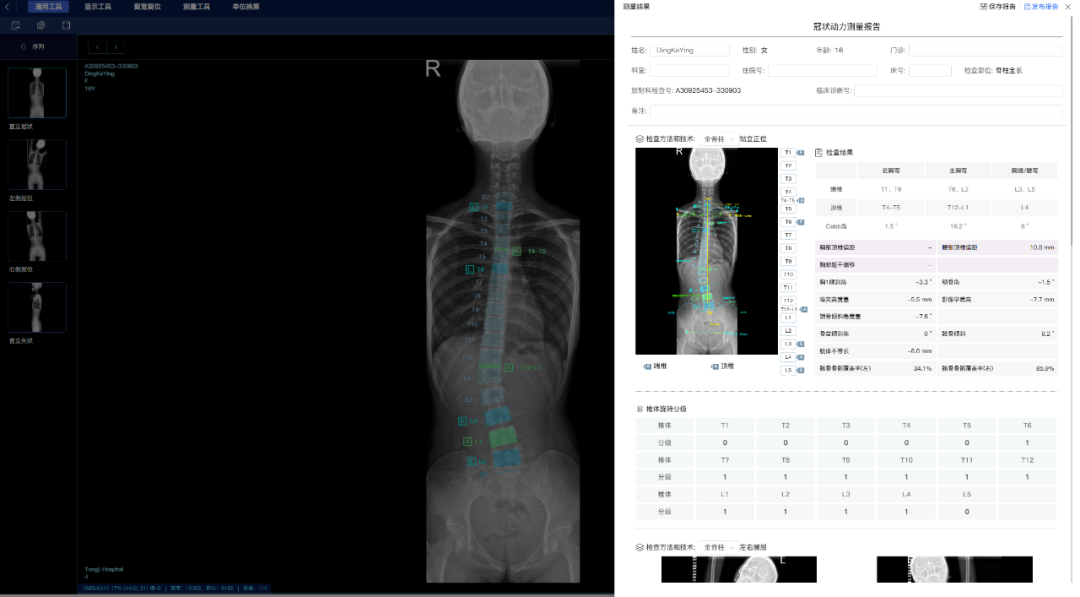Open the 全脊柱 dropdown for 站立正位
Image resolution: width=1080 pixels, height=597 pixels.
pos(718,139)
